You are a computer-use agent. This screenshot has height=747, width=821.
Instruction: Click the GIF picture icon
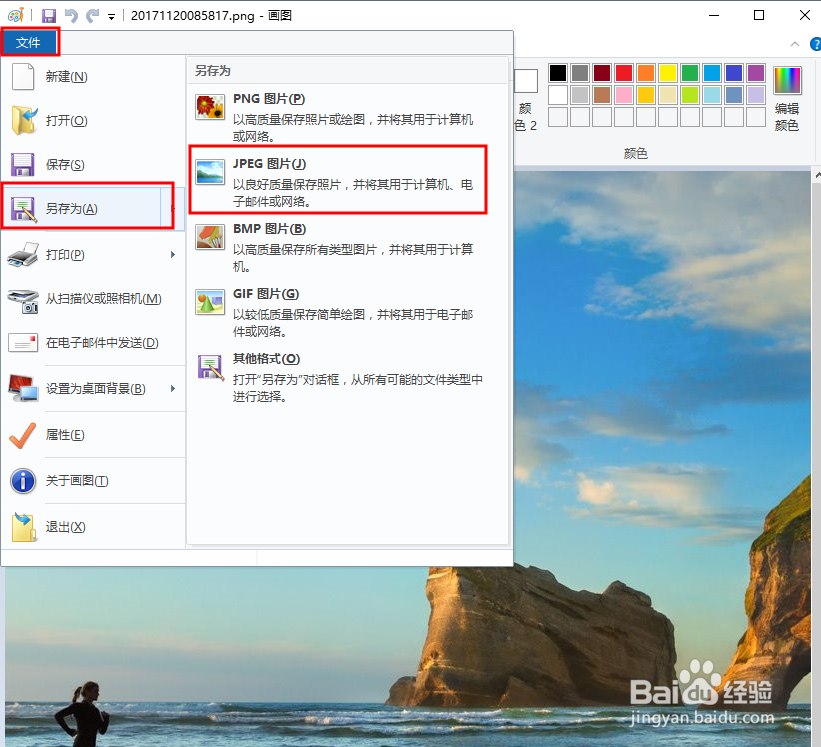tap(210, 302)
